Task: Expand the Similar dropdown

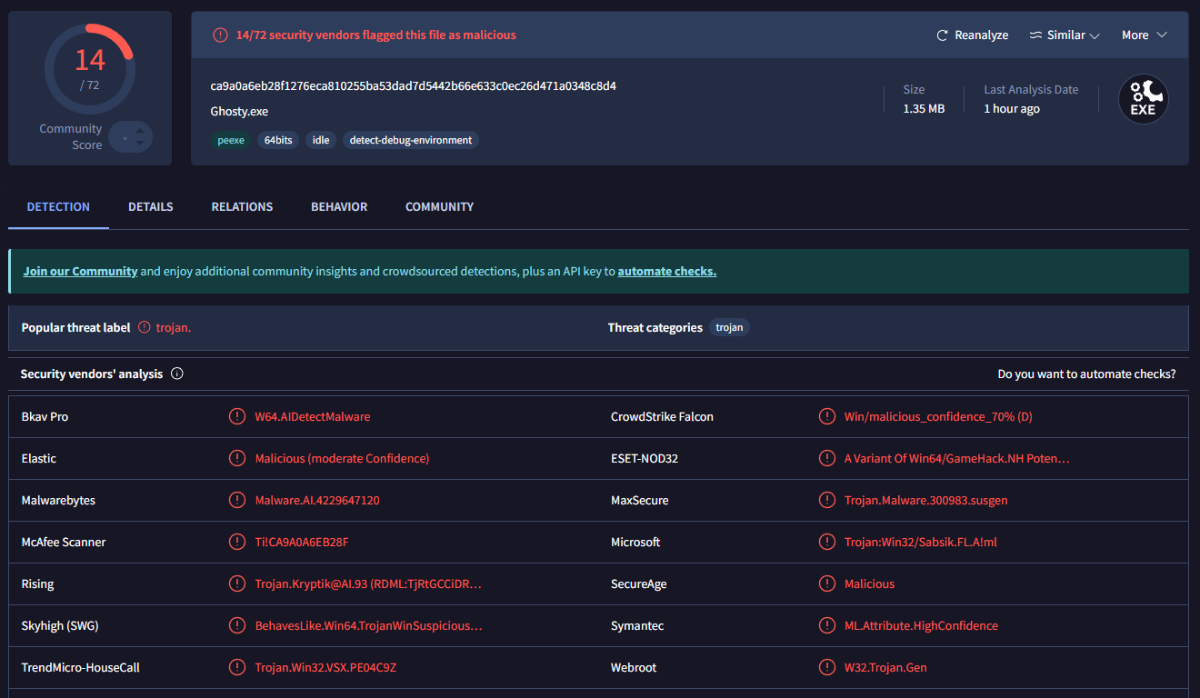Action: (x=1064, y=35)
